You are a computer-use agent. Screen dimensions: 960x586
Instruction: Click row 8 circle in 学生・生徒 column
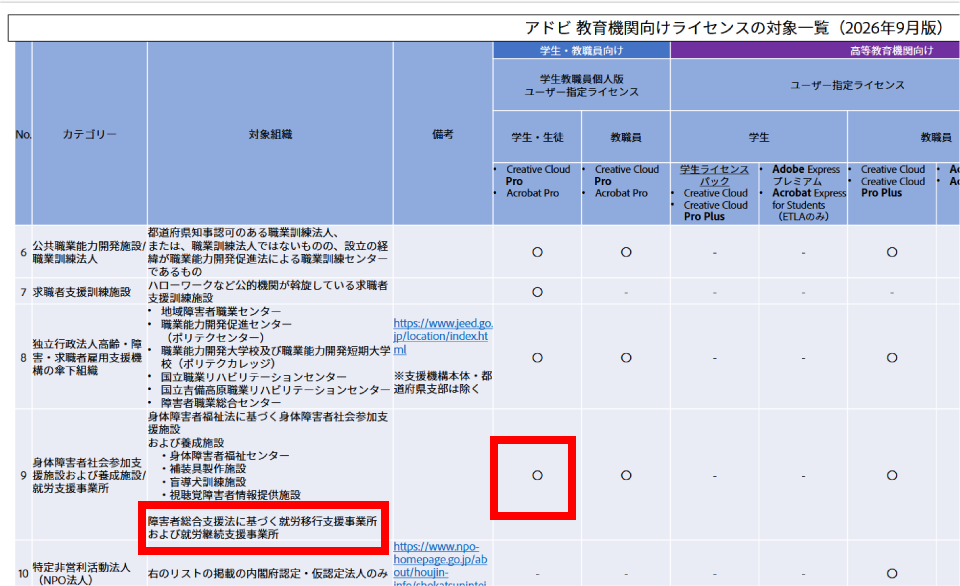click(538, 358)
